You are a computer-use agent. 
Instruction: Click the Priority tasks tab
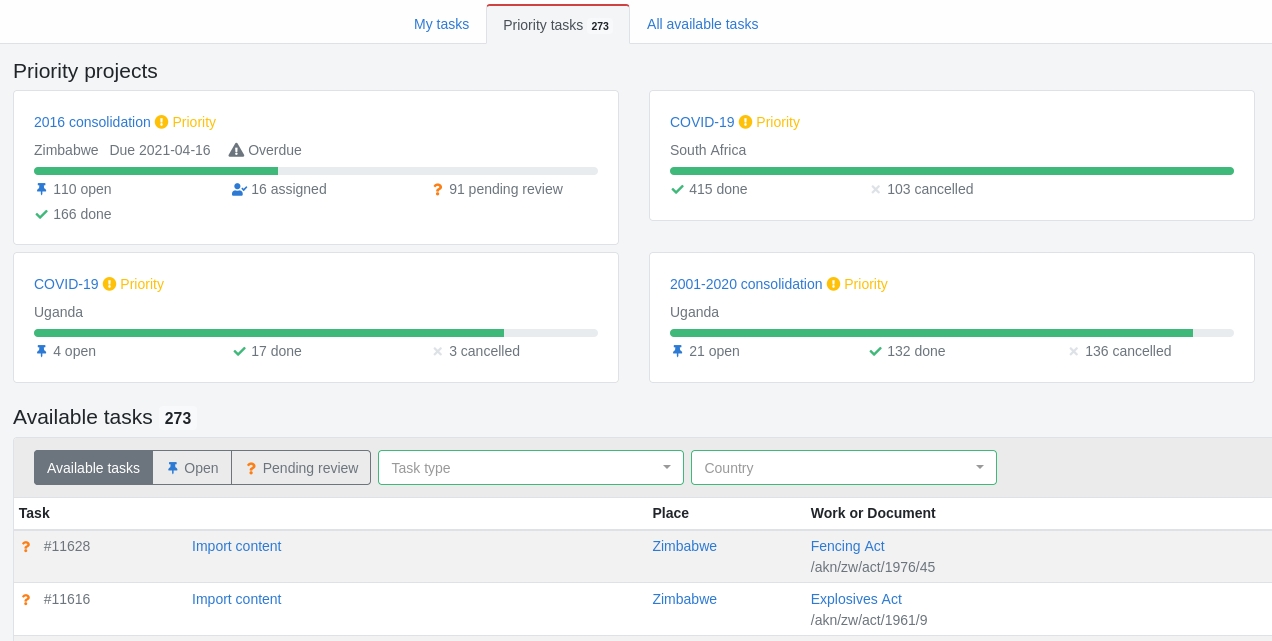[556, 25]
